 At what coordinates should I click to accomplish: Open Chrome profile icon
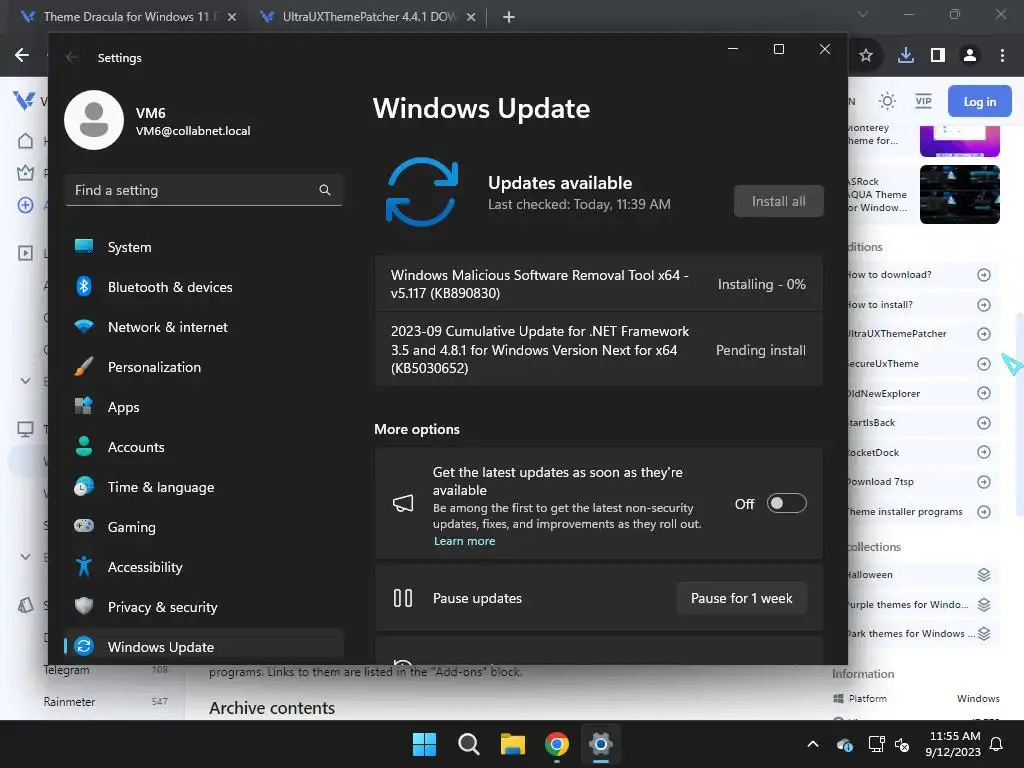tap(970, 56)
